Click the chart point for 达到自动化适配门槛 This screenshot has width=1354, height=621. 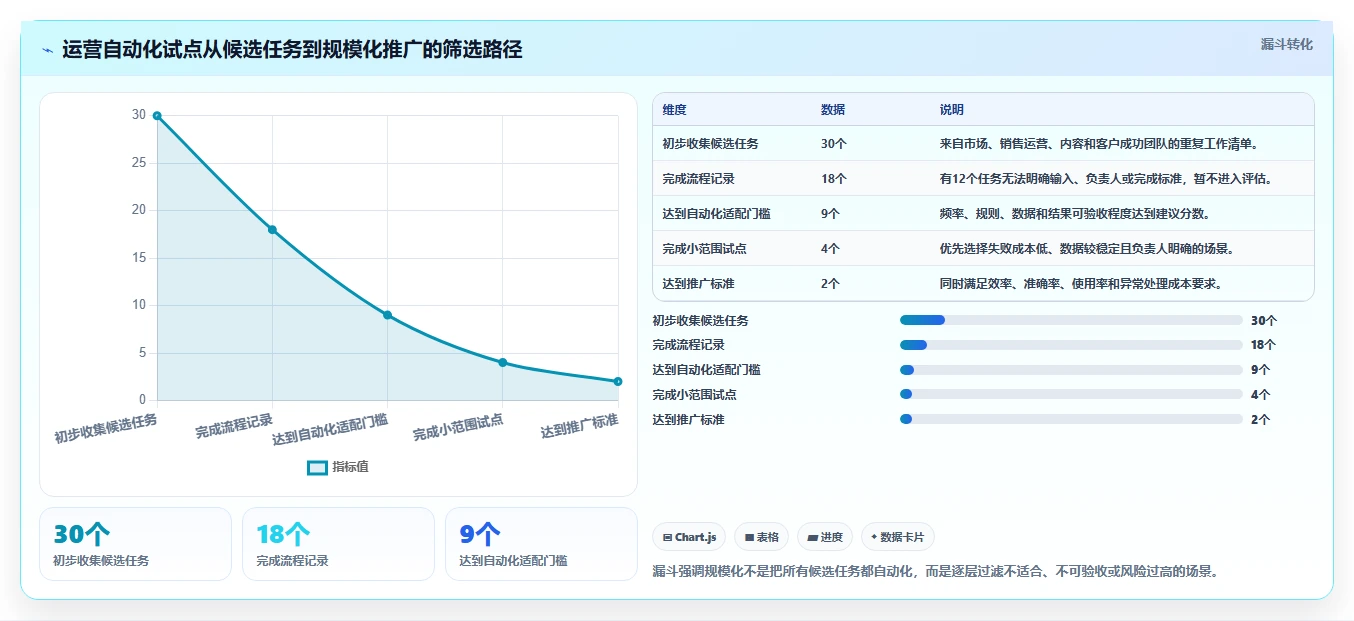pos(387,315)
